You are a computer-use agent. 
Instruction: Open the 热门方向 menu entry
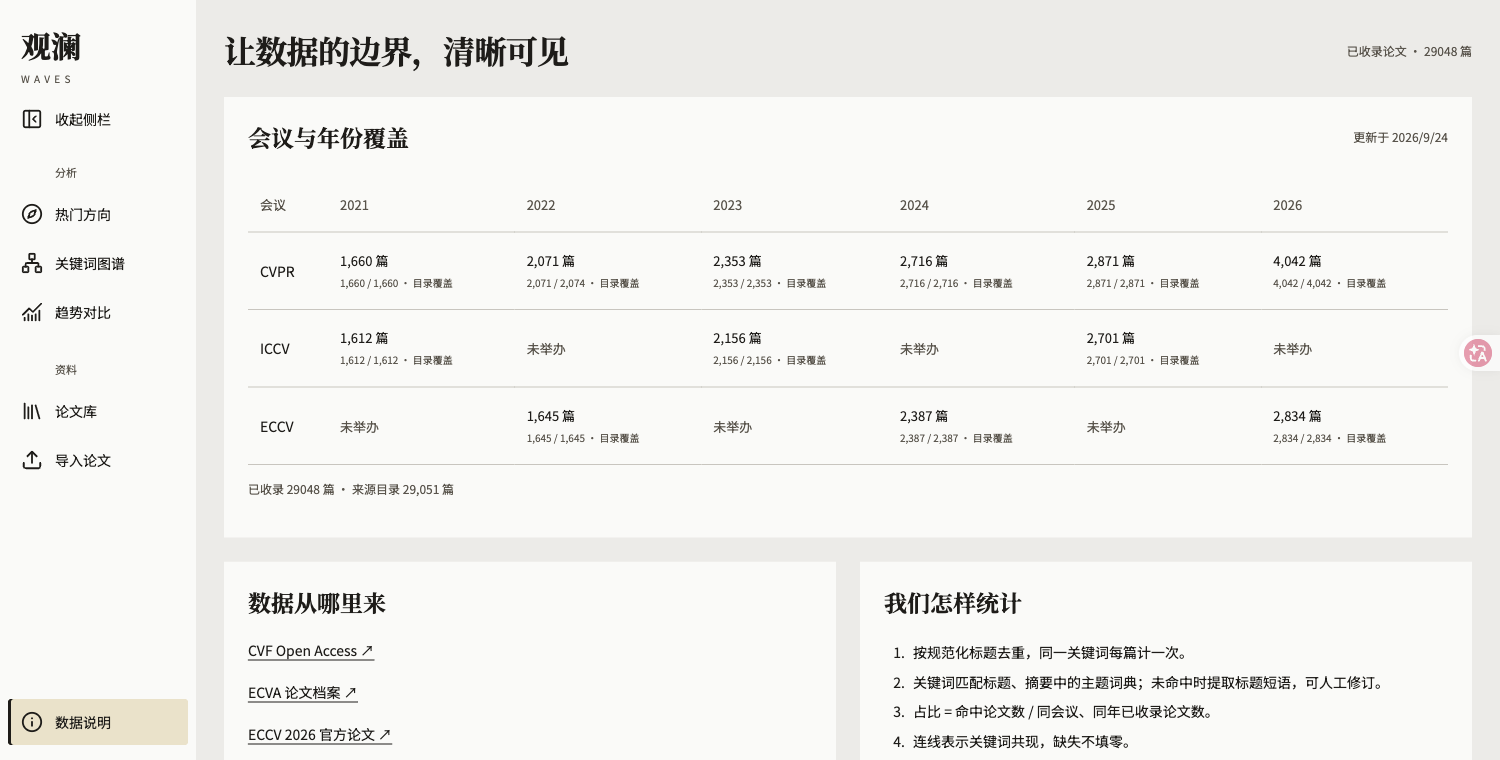click(98, 214)
